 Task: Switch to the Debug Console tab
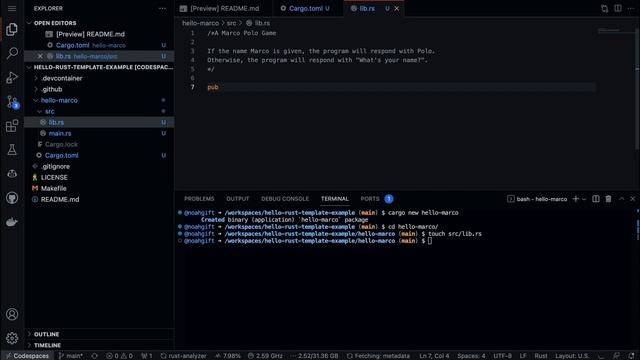click(285, 199)
